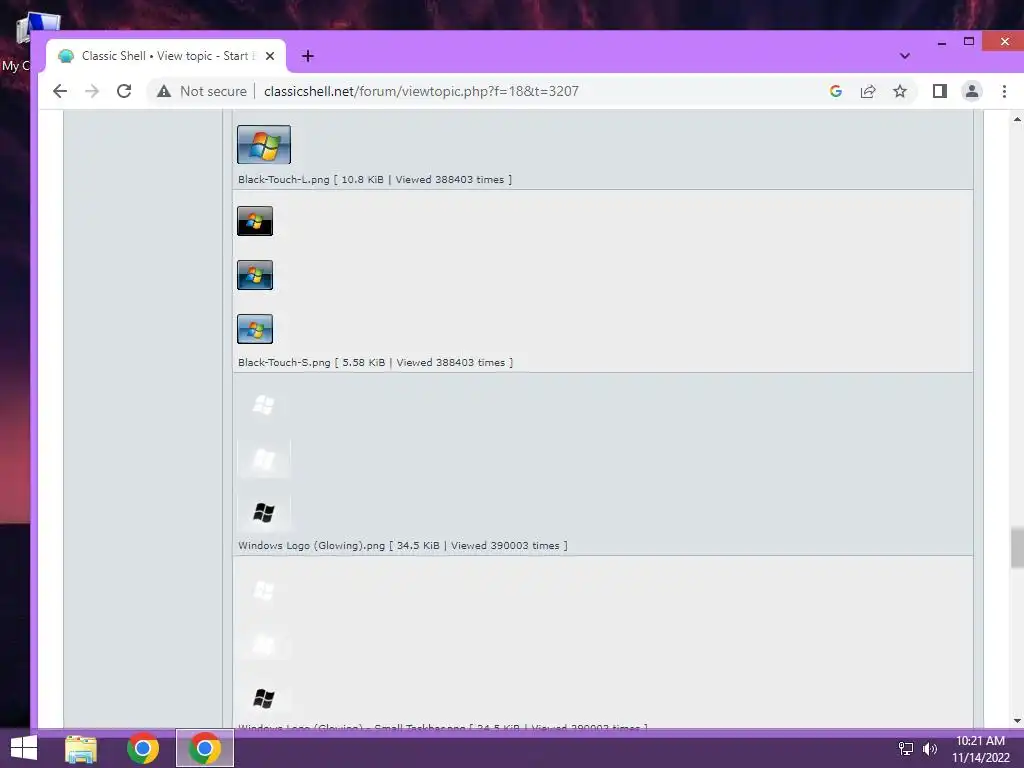Click the Windows Logo (Glowing).png caption
Viewport: 1024px width, 768px height.
(403, 545)
